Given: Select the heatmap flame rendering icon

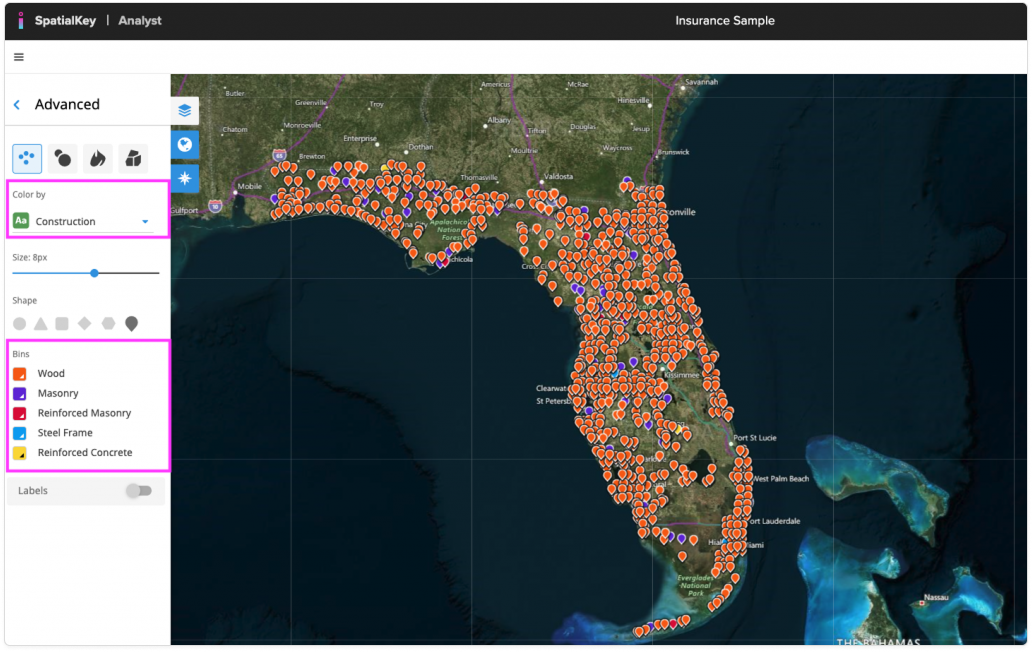Looking at the screenshot, I should pos(97,158).
